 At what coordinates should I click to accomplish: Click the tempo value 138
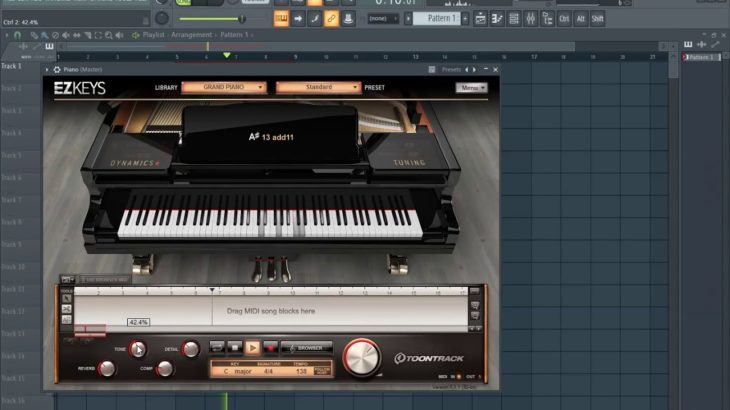(x=302, y=371)
